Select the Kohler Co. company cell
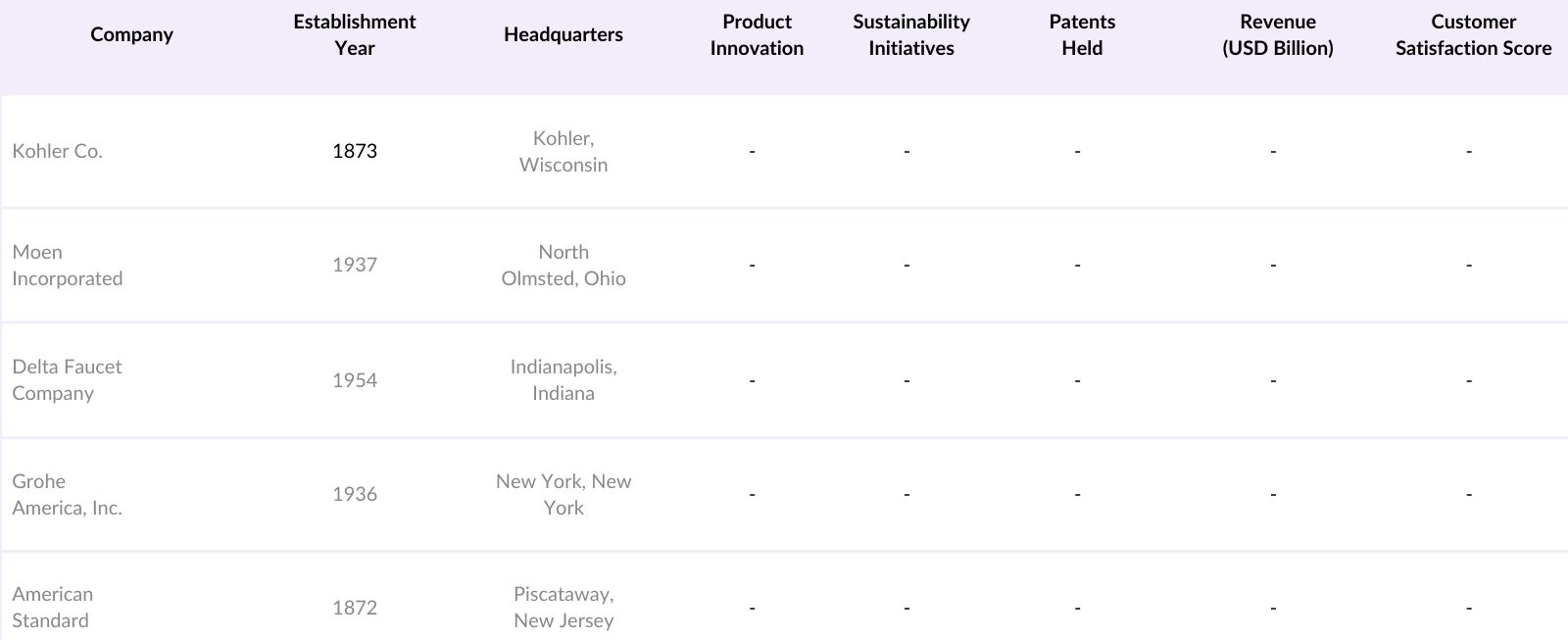This screenshot has width=1568, height=640. [x=57, y=151]
